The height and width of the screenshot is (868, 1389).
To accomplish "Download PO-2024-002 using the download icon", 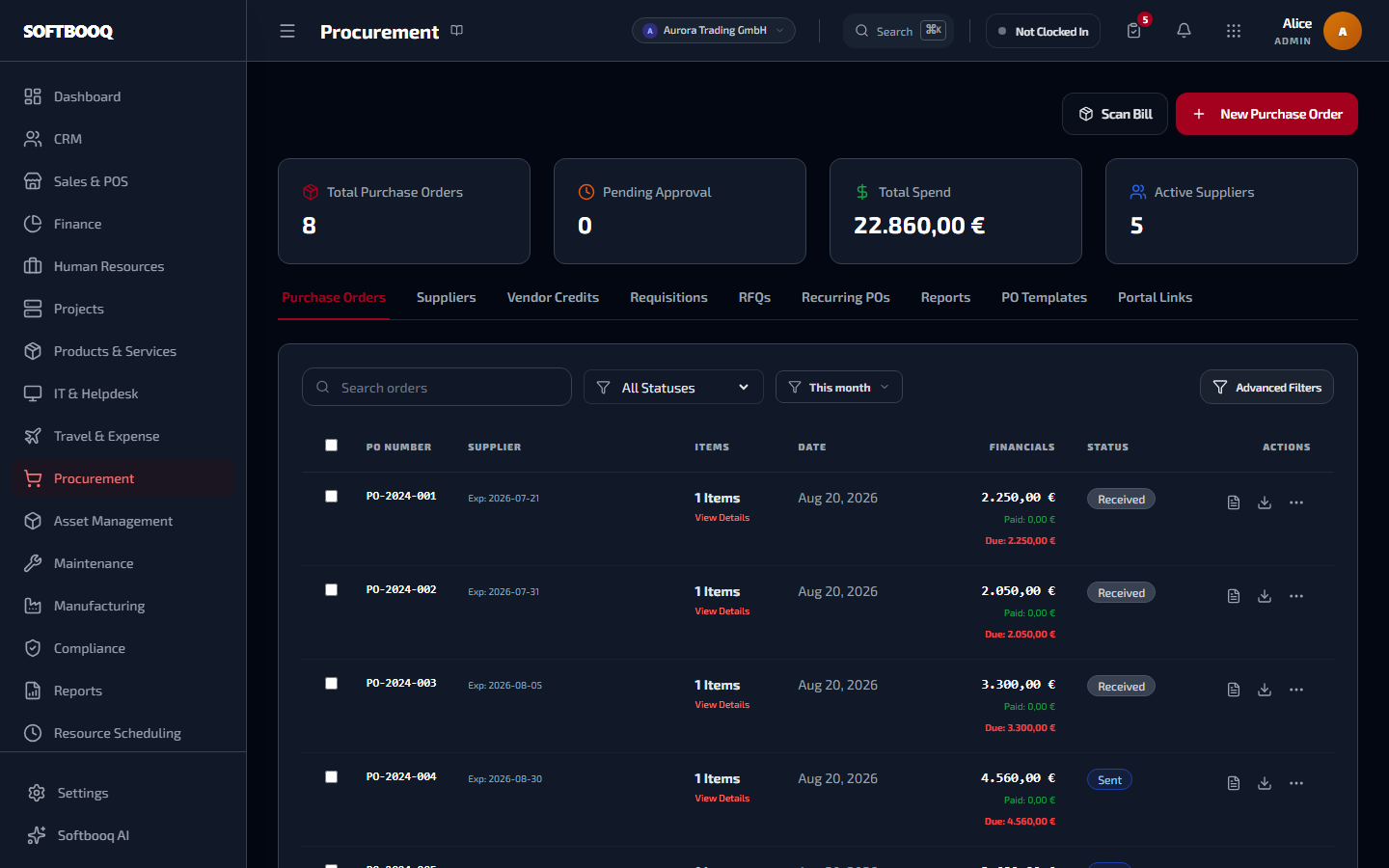I will tap(1265, 596).
